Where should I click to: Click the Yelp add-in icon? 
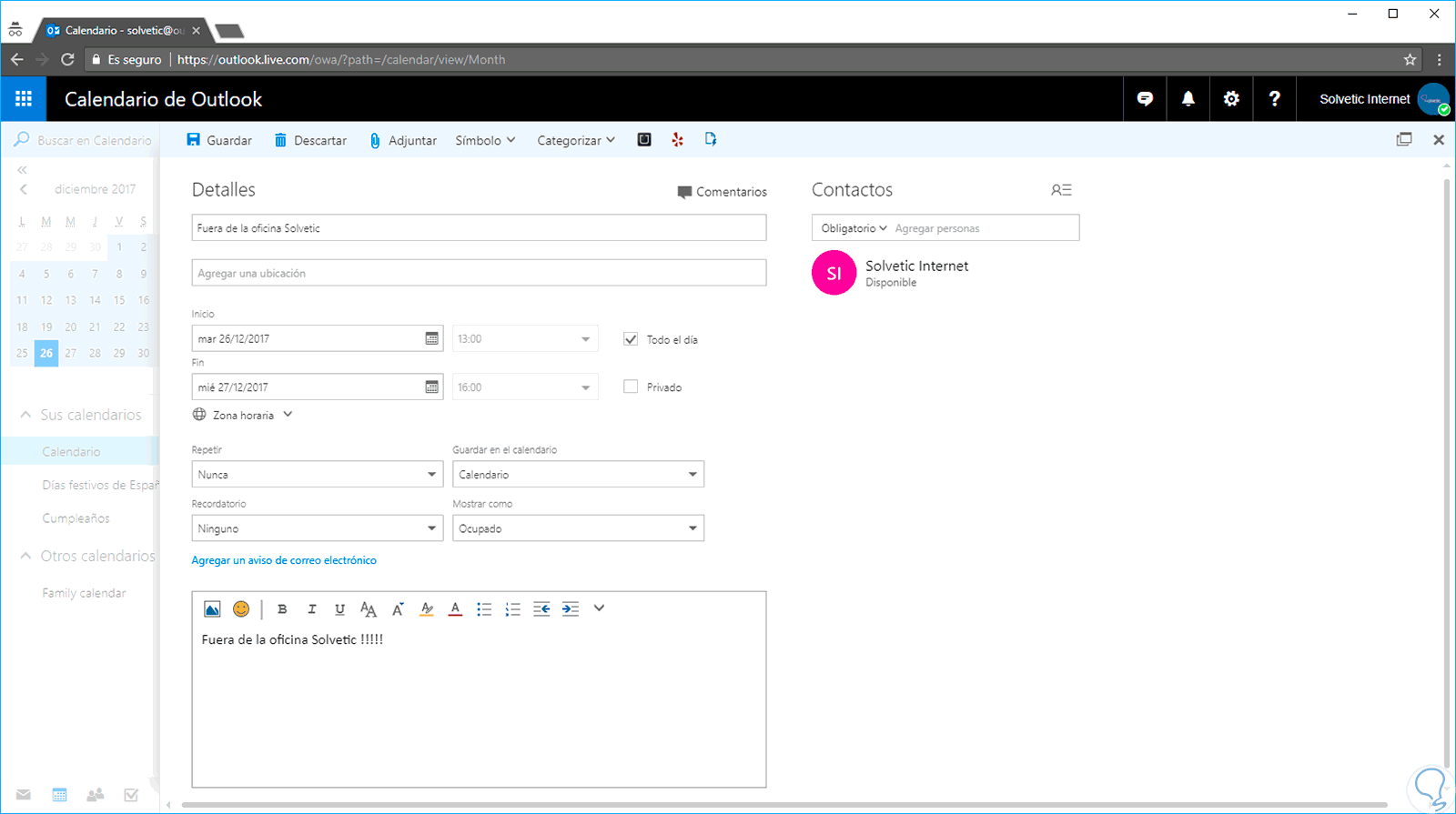pos(677,139)
